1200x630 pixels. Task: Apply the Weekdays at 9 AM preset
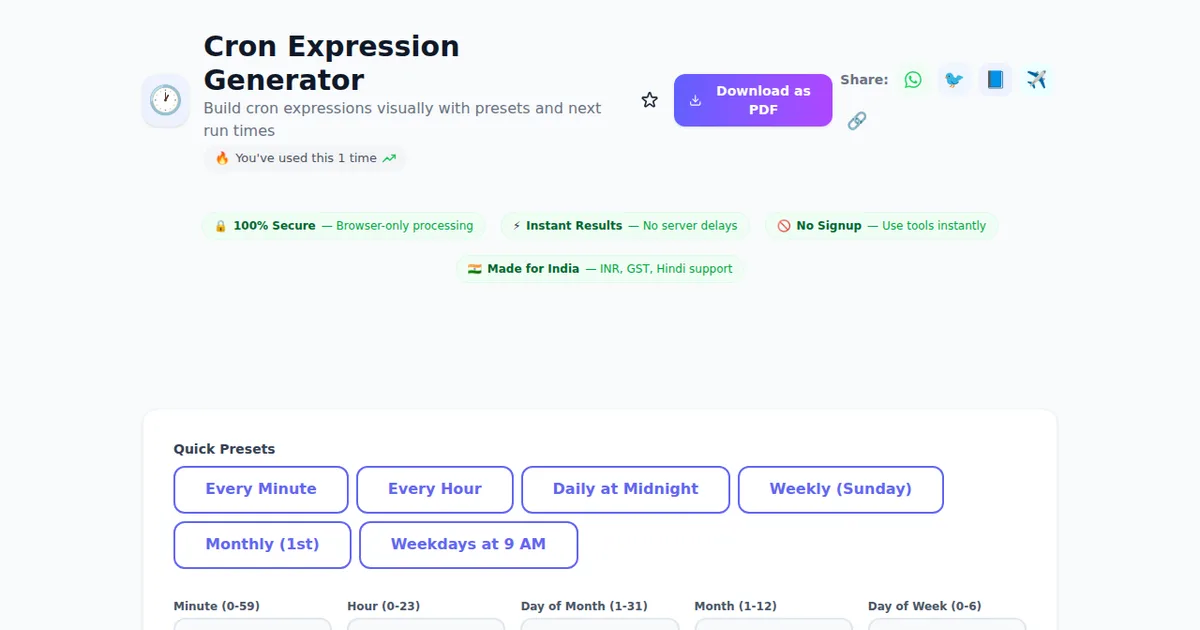[x=468, y=545]
